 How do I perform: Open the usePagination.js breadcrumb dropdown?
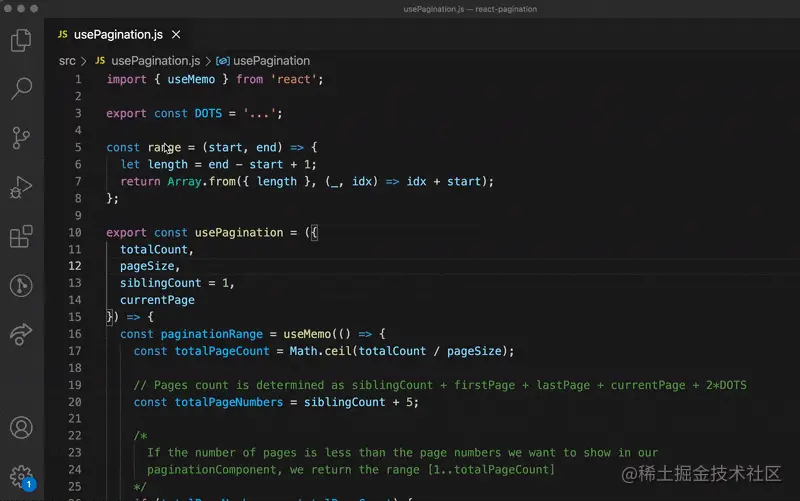tap(155, 61)
